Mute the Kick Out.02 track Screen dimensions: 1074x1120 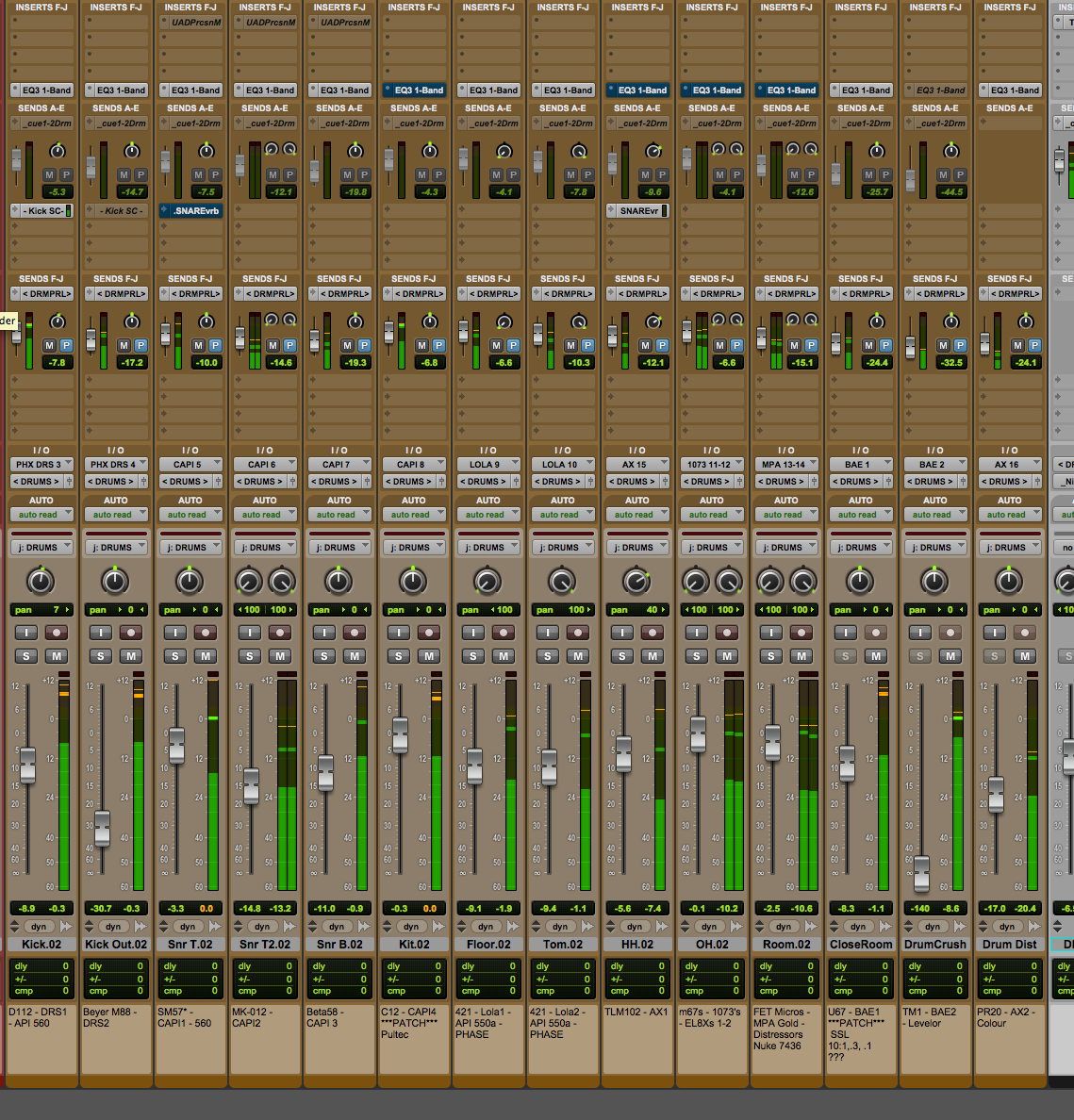pyautogui.click(x=131, y=656)
